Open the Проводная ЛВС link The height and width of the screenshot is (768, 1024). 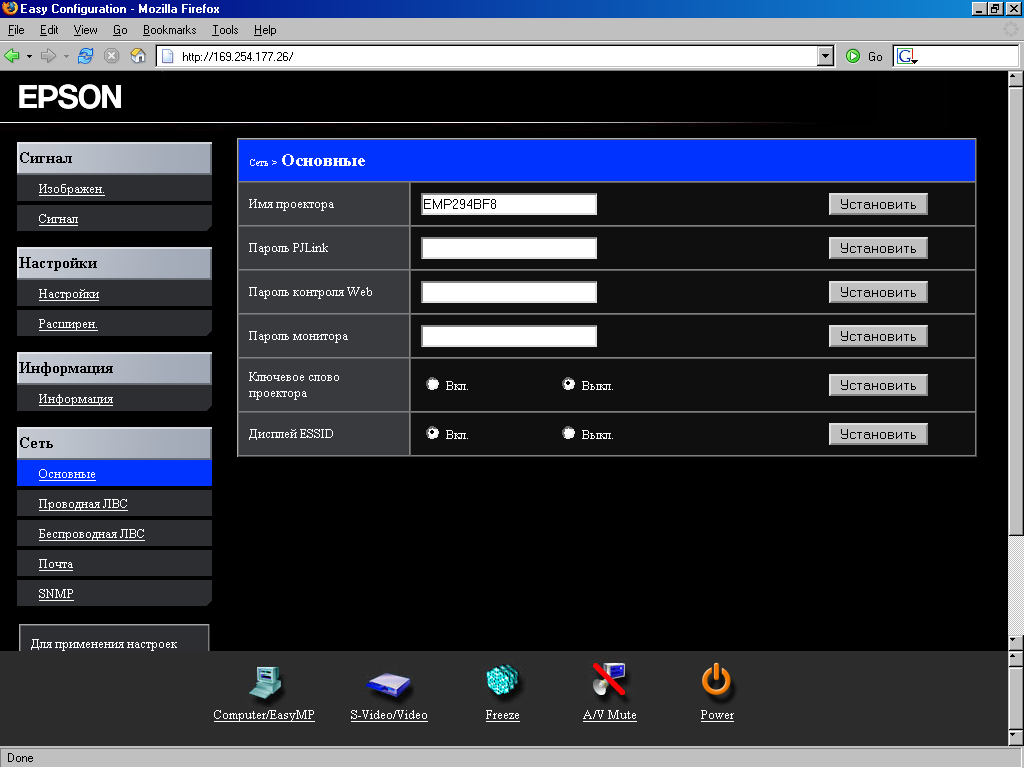(x=83, y=504)
